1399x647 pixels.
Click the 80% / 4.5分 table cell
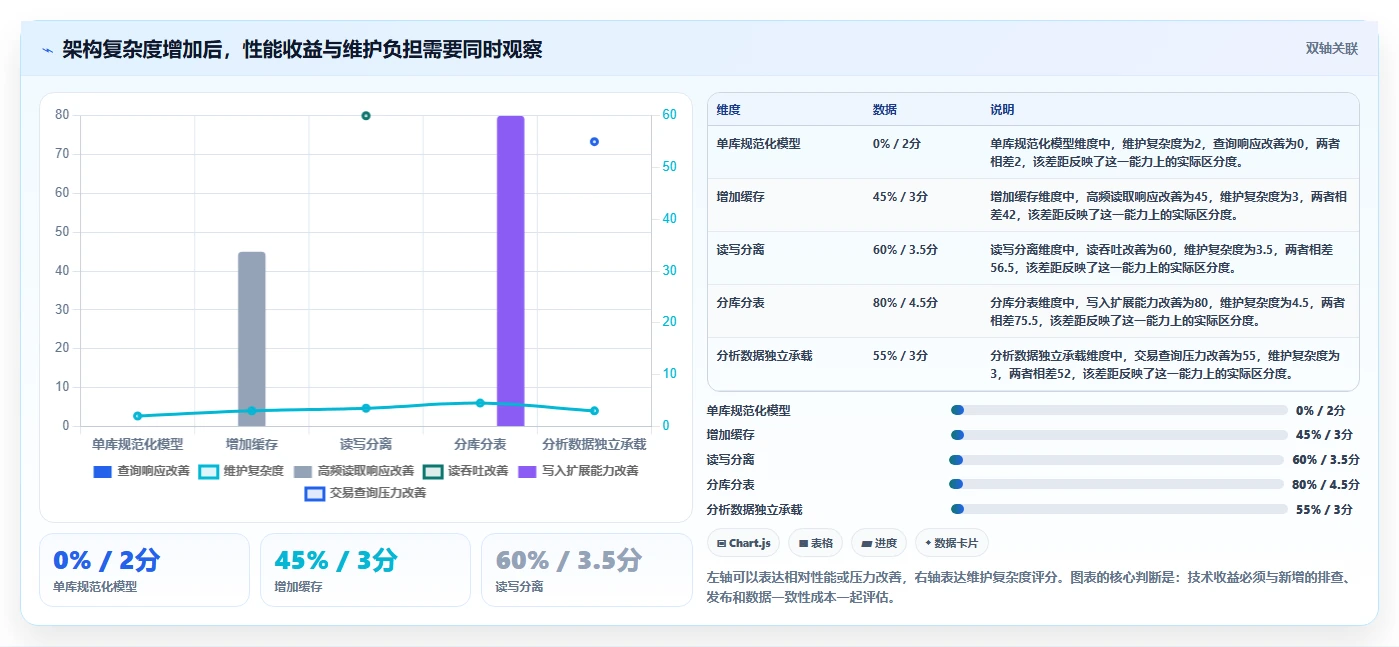[x=905, y=302]
